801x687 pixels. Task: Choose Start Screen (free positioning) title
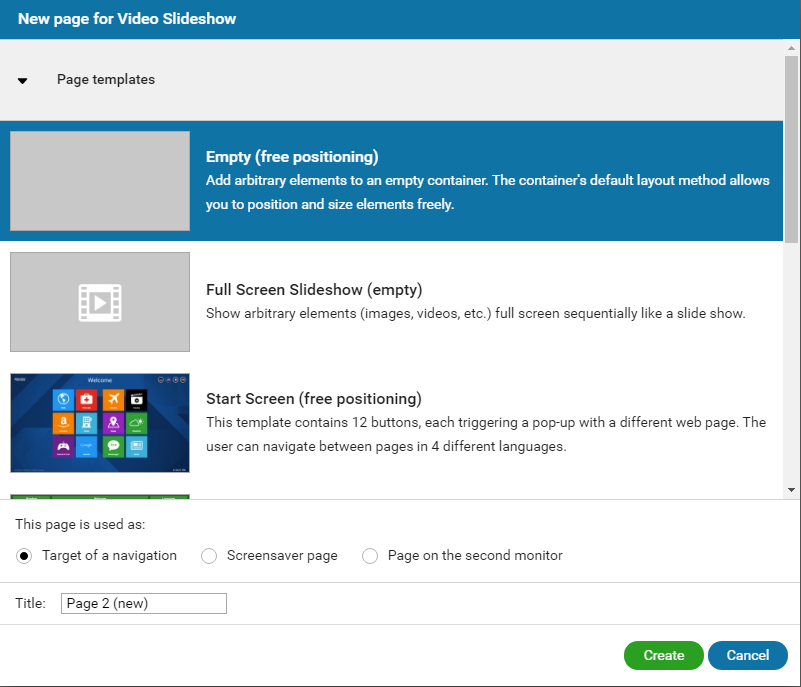pos(313,399)
